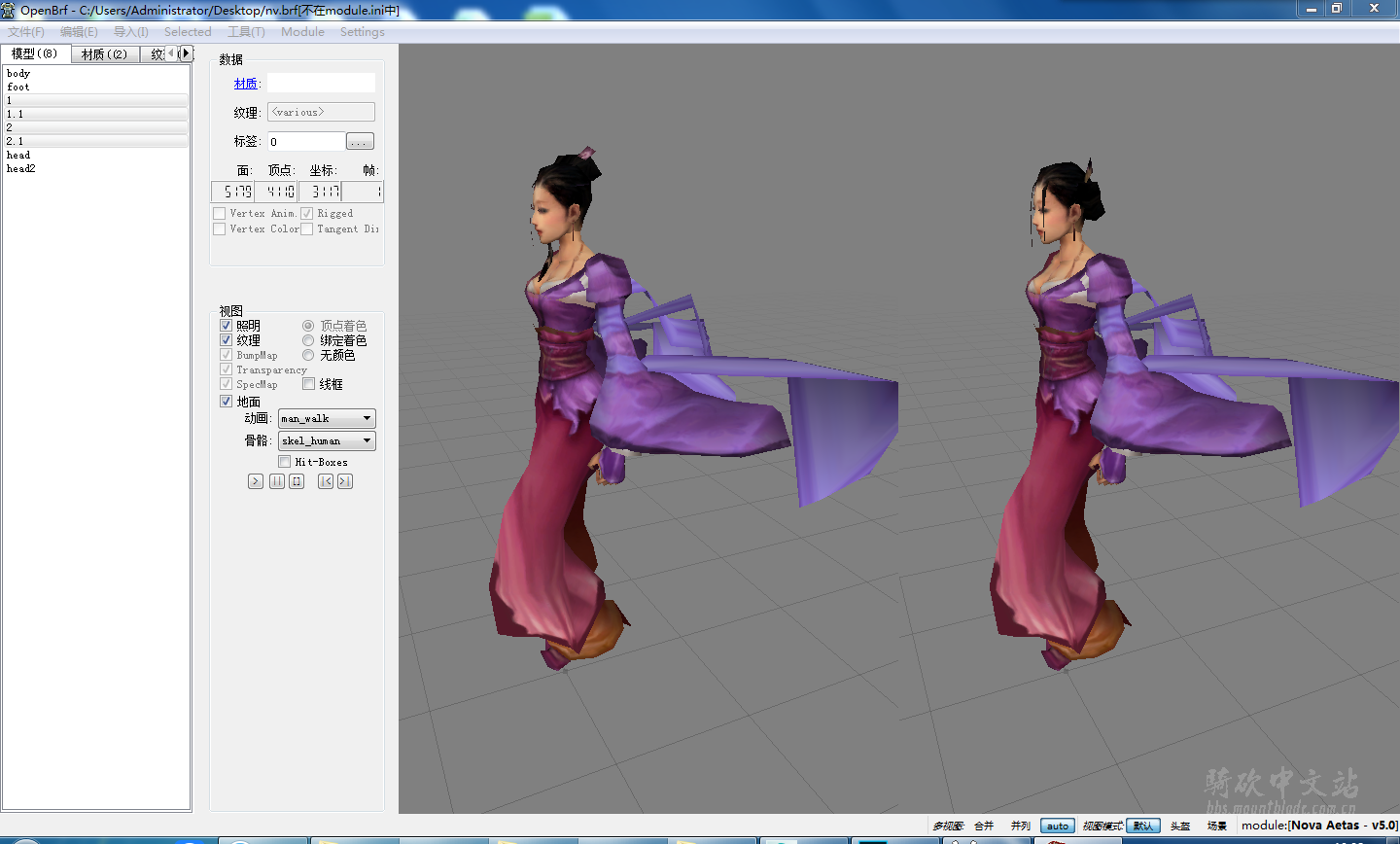Stop the animation playback
1400x844 pixels.
(x=297, y=481)
